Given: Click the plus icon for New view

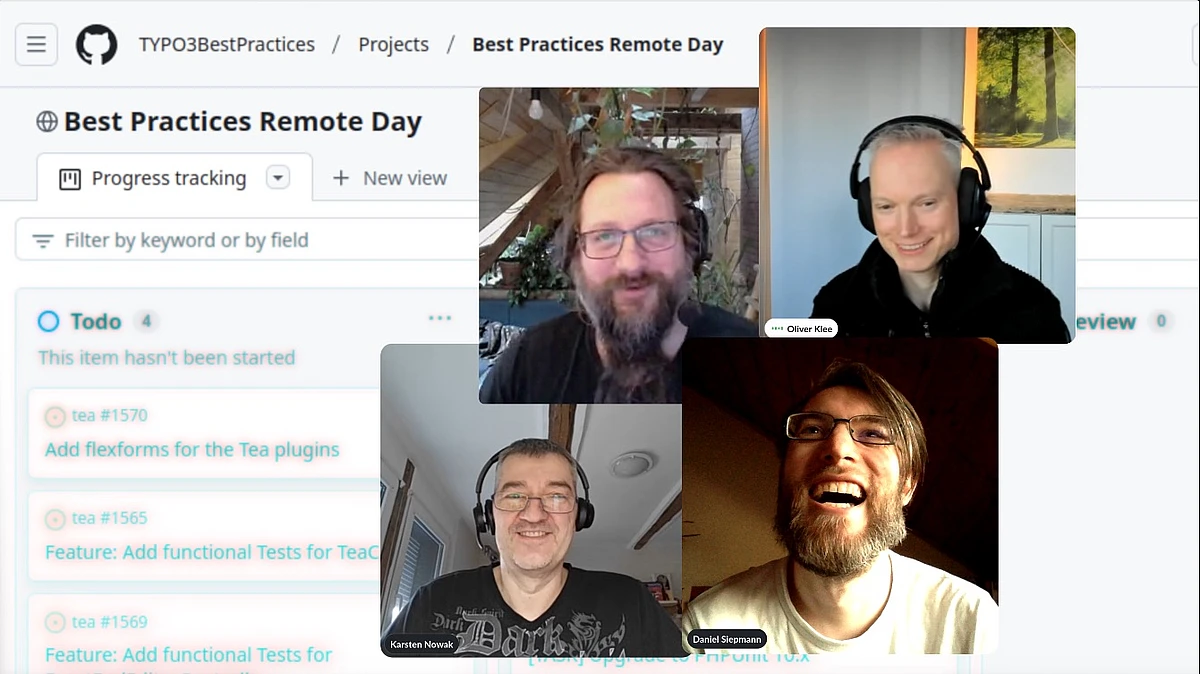Looking at the screenshot, I should coord(341,178).
